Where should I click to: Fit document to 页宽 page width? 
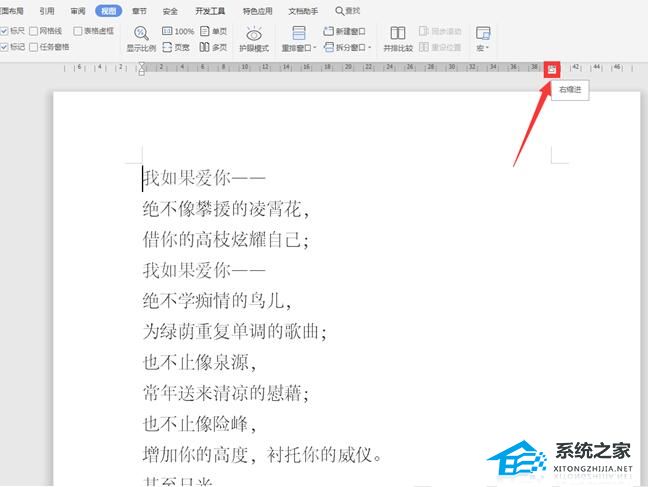tap(176, 47)
